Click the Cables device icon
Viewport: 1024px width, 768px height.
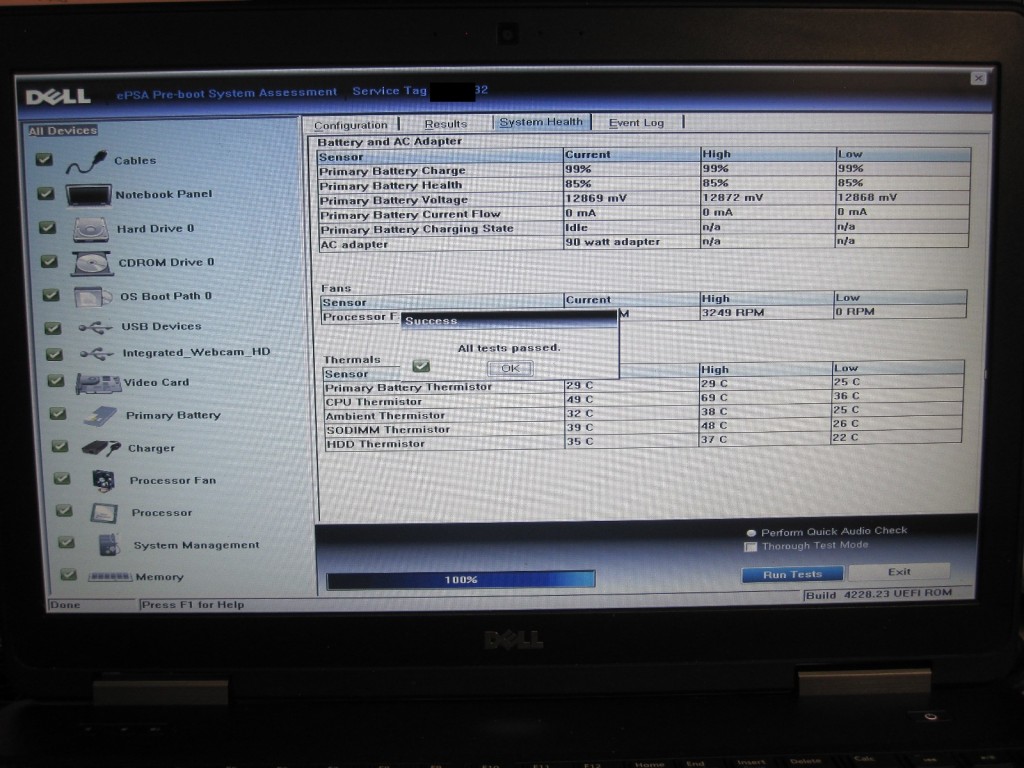[x=86, y=161]
